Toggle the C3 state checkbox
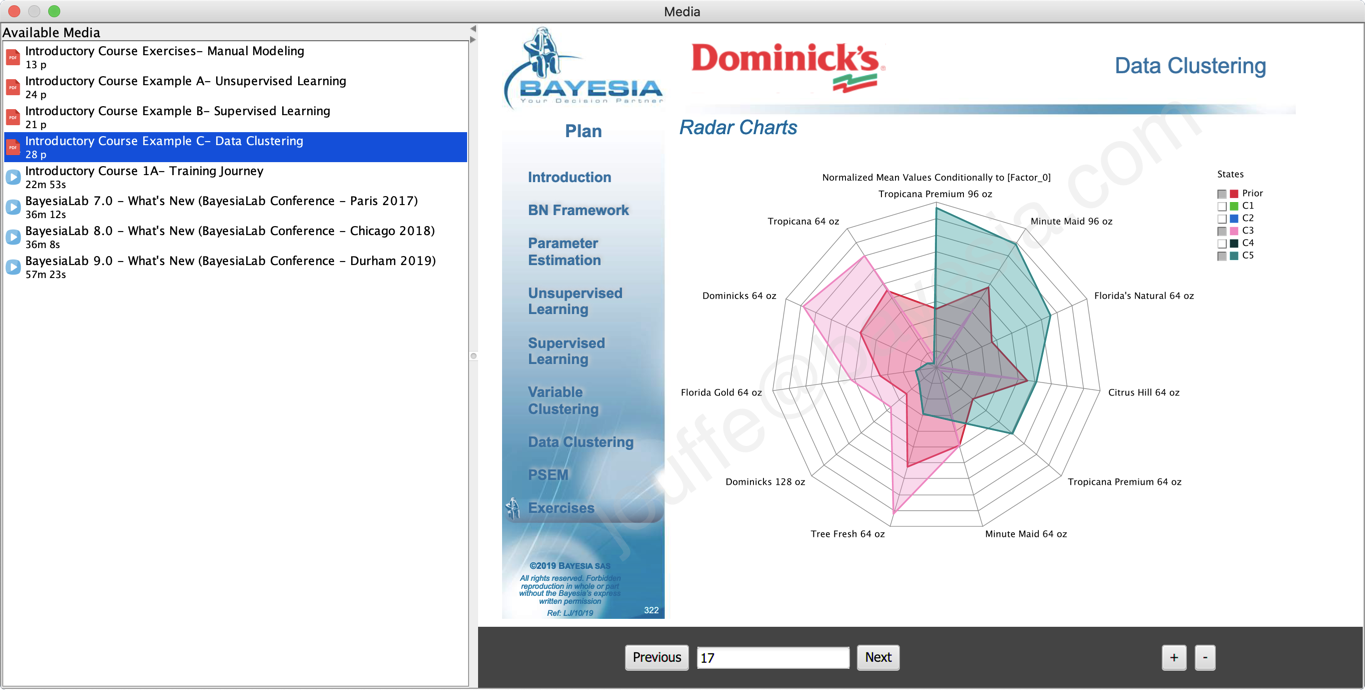This screenshot has width=1365, height=690. pyautogui.click(x=1222, y=231)
